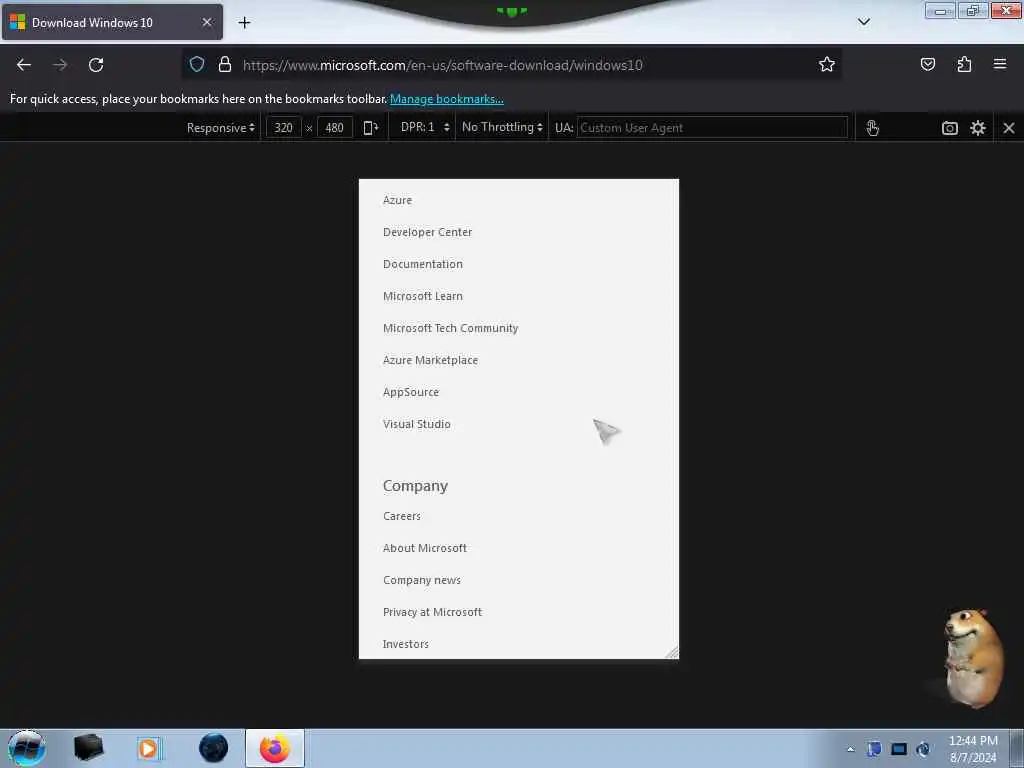The image size is (1024, 768).
Task: Open the tracking protection shield
Action: point(197,64)
